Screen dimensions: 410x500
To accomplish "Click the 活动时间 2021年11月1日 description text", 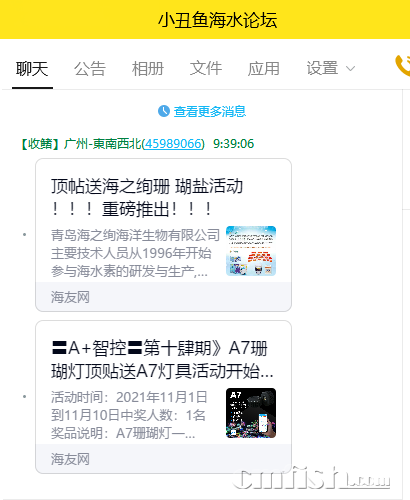I will pyautogui.click(x=129, y=415).
